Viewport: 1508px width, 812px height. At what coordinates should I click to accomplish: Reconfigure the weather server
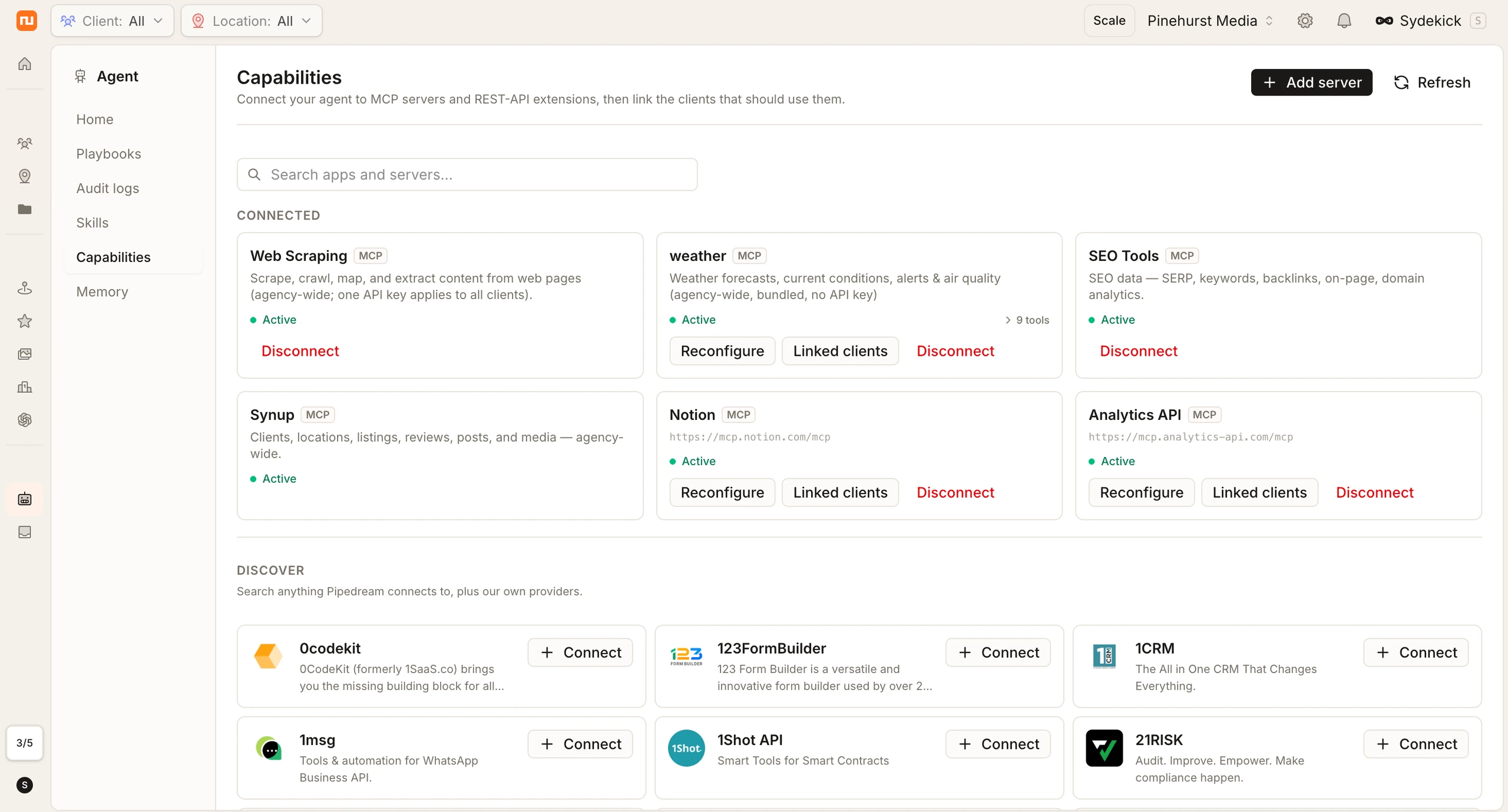(x=722, y=351)
